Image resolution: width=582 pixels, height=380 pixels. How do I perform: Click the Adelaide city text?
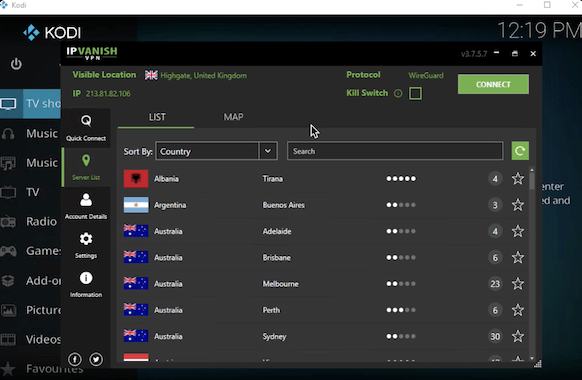[277, 232]
